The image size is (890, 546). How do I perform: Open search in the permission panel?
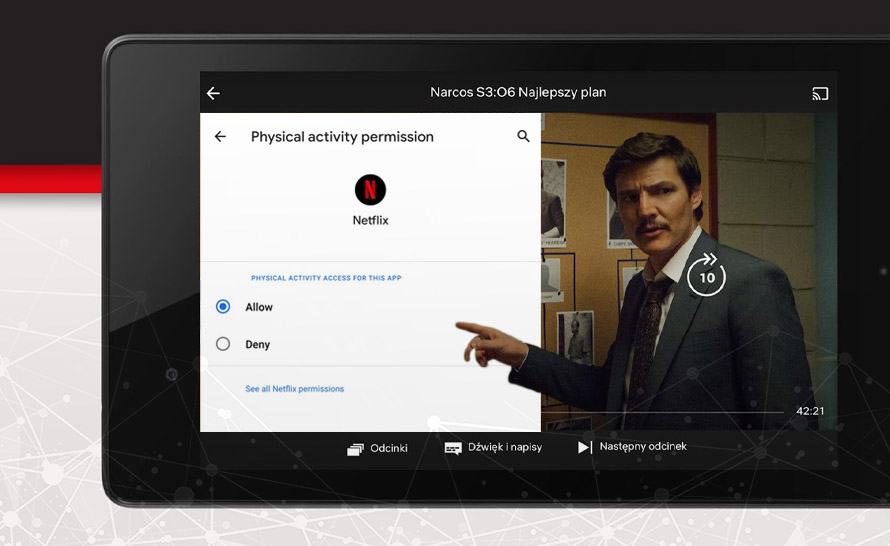click(523, 136)
